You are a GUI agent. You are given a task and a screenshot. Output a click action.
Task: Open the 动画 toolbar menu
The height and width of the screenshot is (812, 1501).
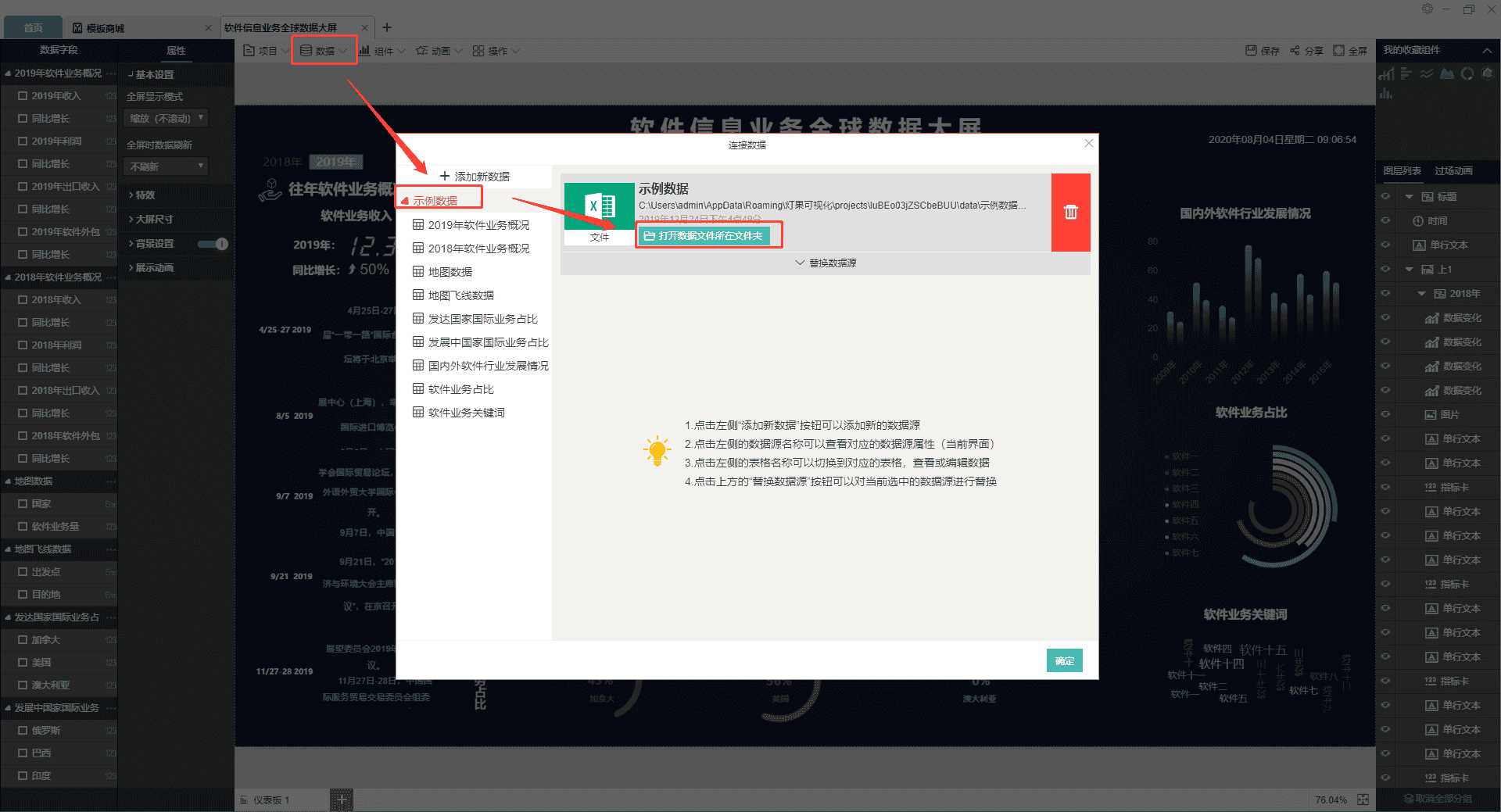coord(439,51)
